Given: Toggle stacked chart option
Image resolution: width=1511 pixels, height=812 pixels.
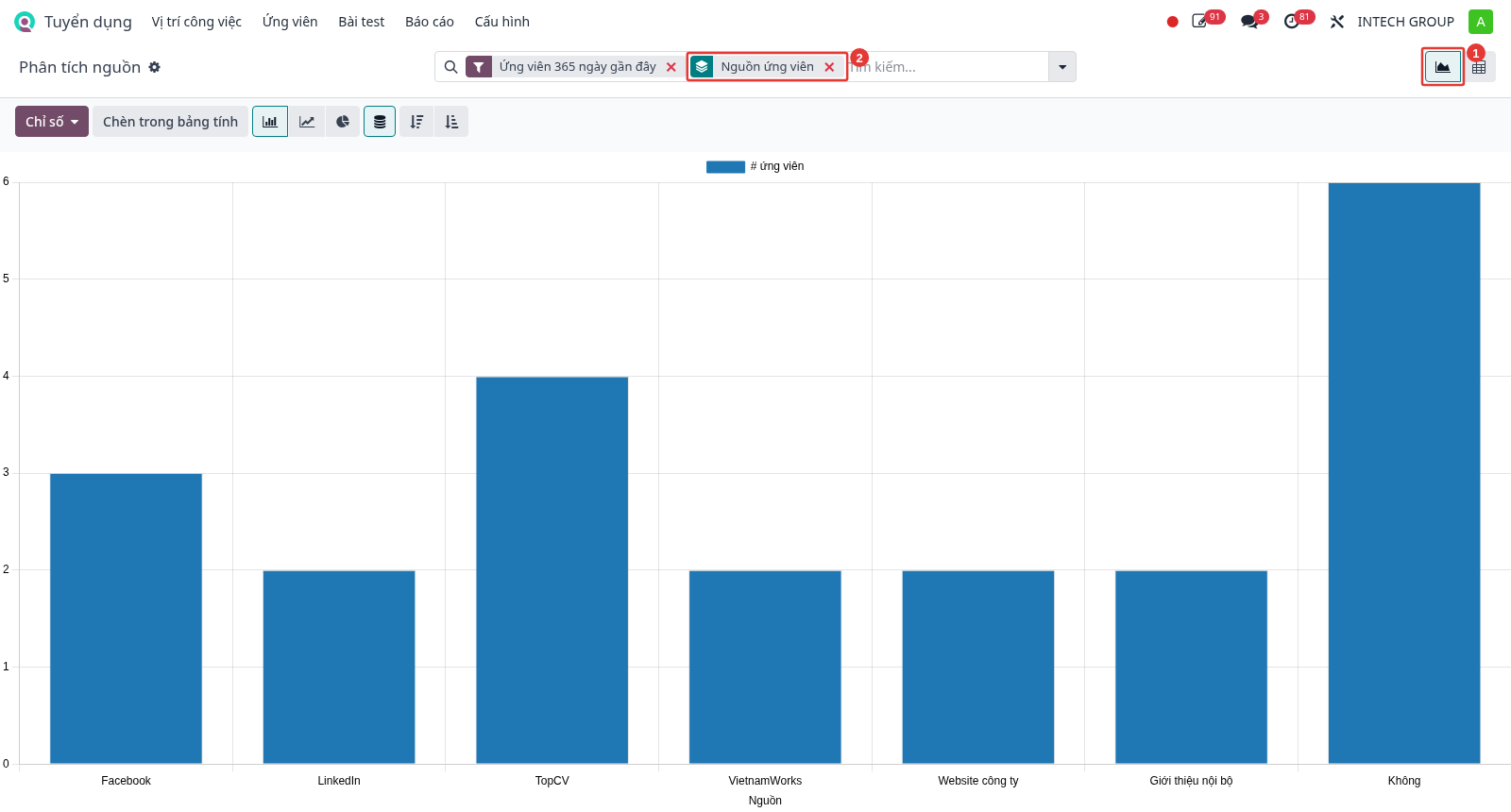Looking at the screenshot, I should pyautogui.click(x=380, y=122).
